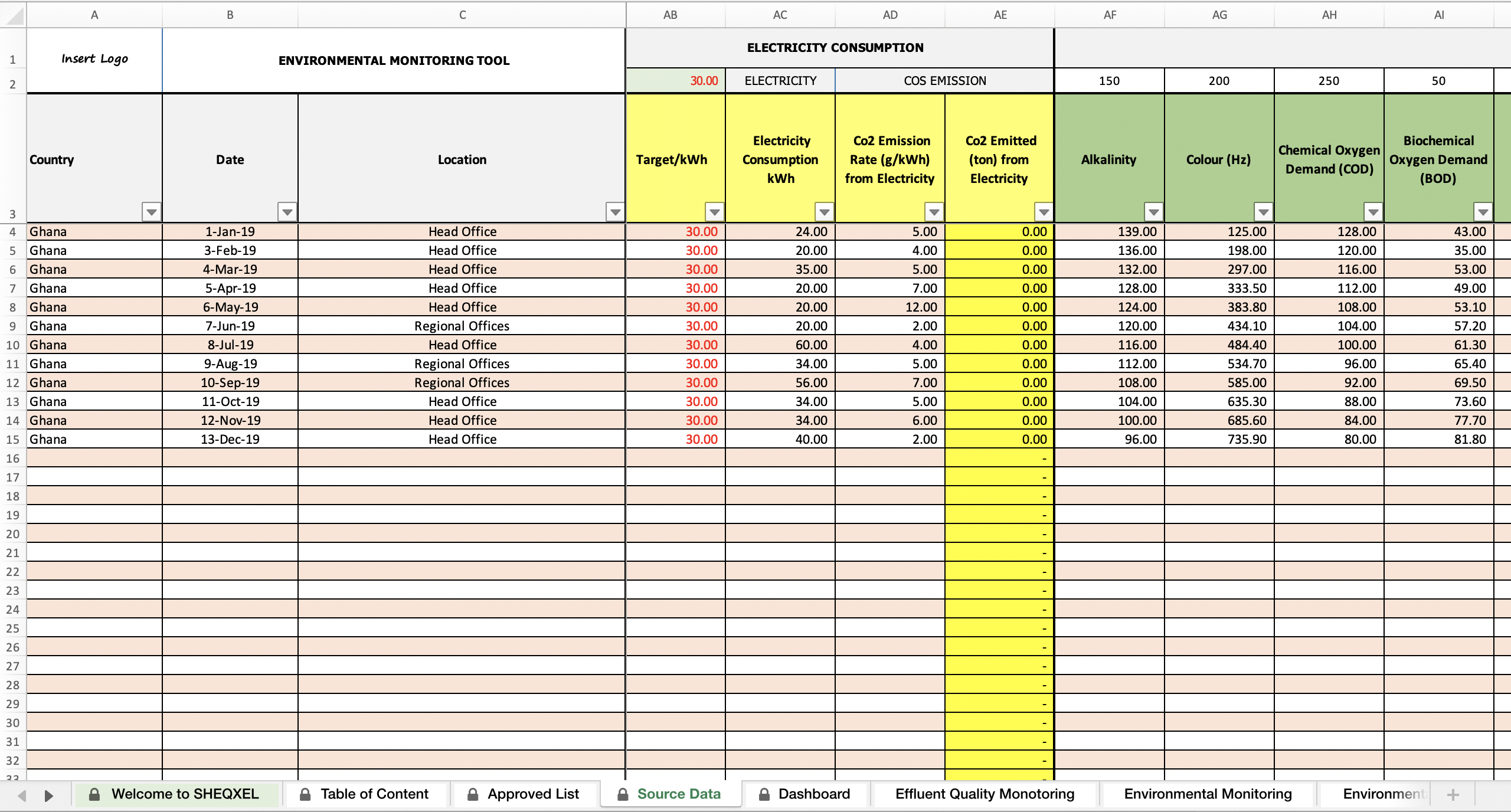Select column AG header
1511x812 pixels.
(1219, 15)
